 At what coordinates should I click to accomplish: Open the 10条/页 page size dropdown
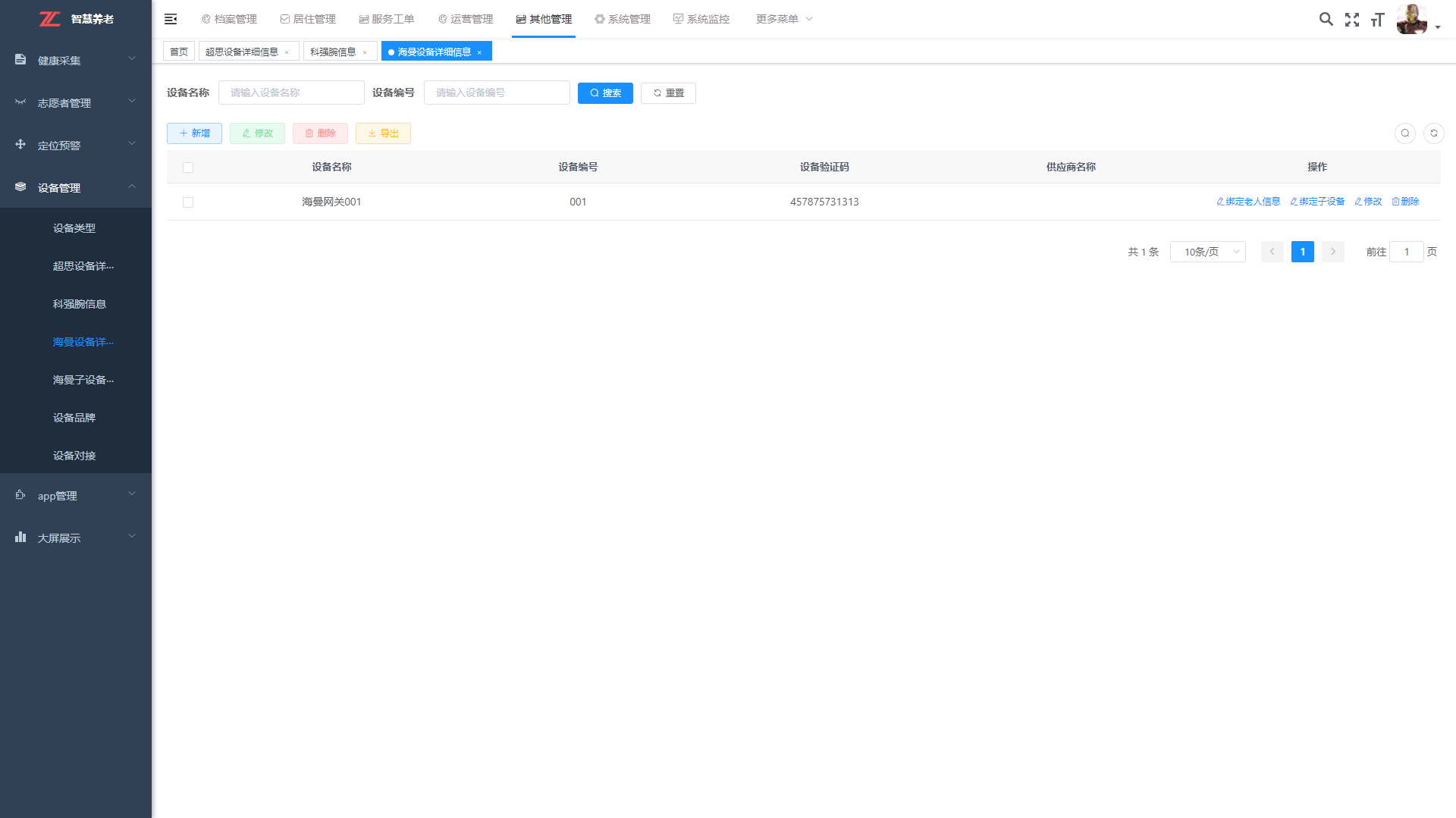(x=1207, y=252)
